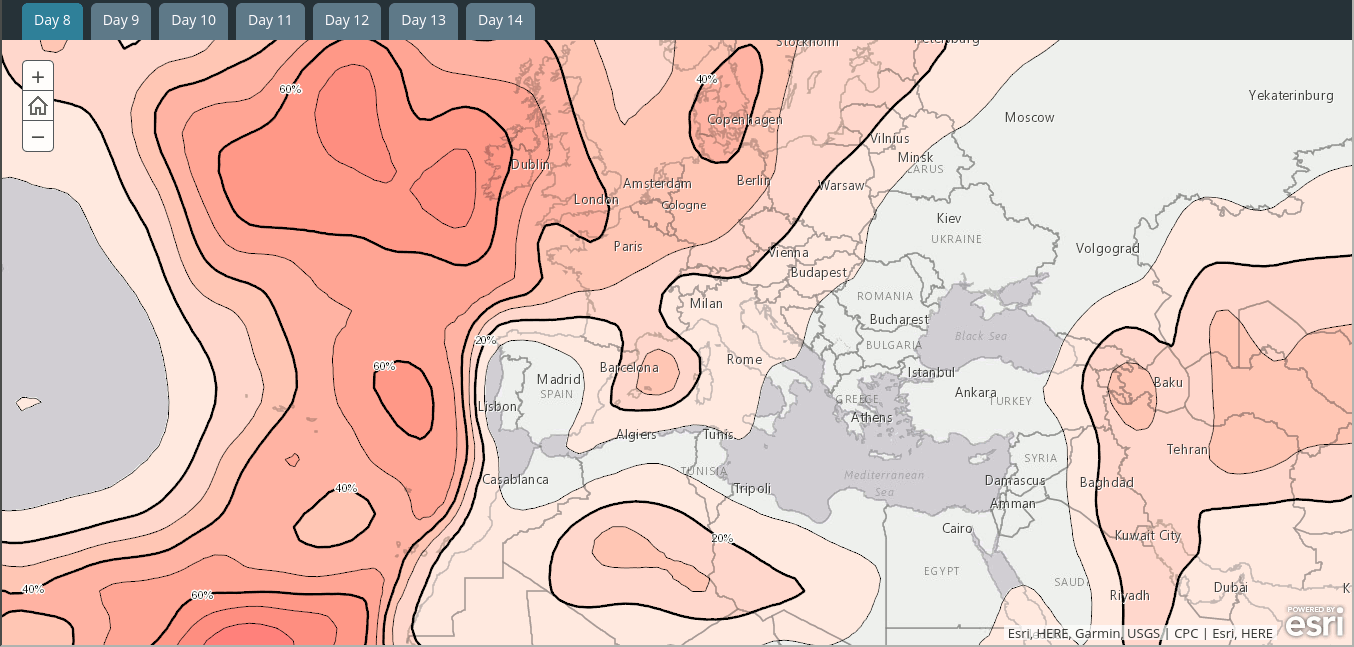The width and height of the screenshot is (1354, 647).
Task: Click the Riyadh city label
Action: pos(1129,595)
